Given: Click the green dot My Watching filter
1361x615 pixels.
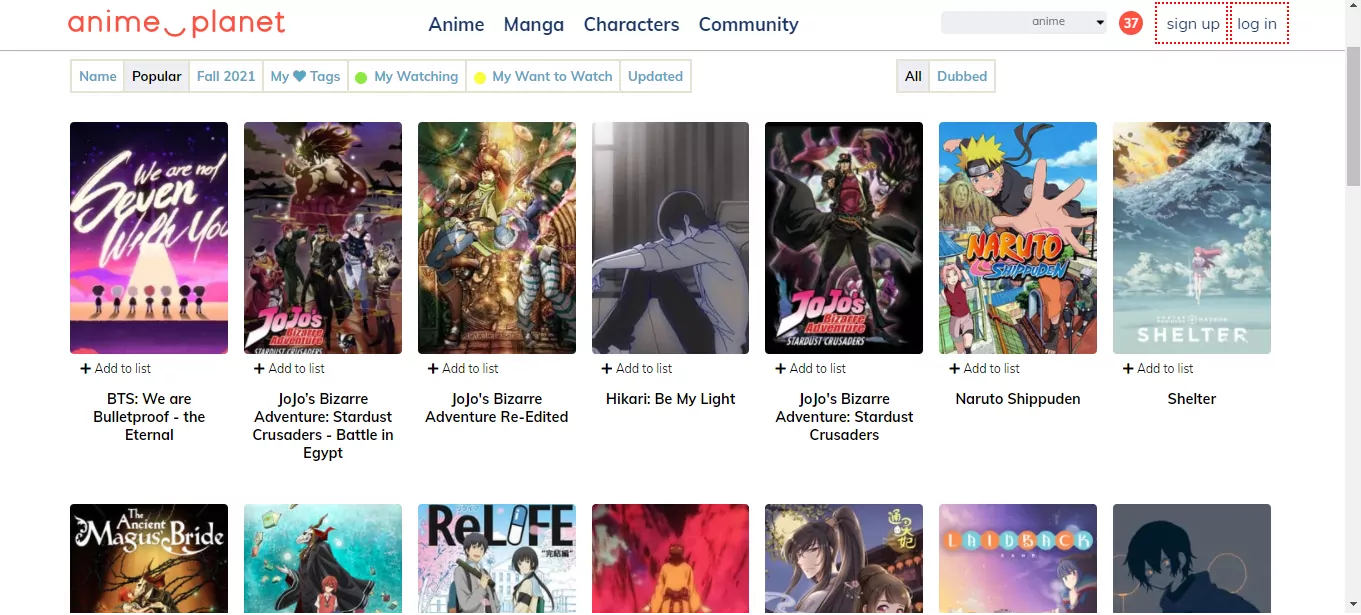Looking at the screenshot, I should (406, 76).
